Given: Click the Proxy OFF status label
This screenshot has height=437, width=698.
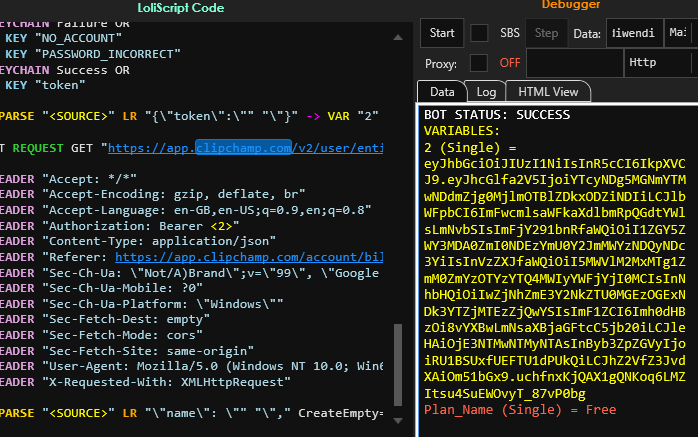Looking at the screenshot, I should coord(510,63).
